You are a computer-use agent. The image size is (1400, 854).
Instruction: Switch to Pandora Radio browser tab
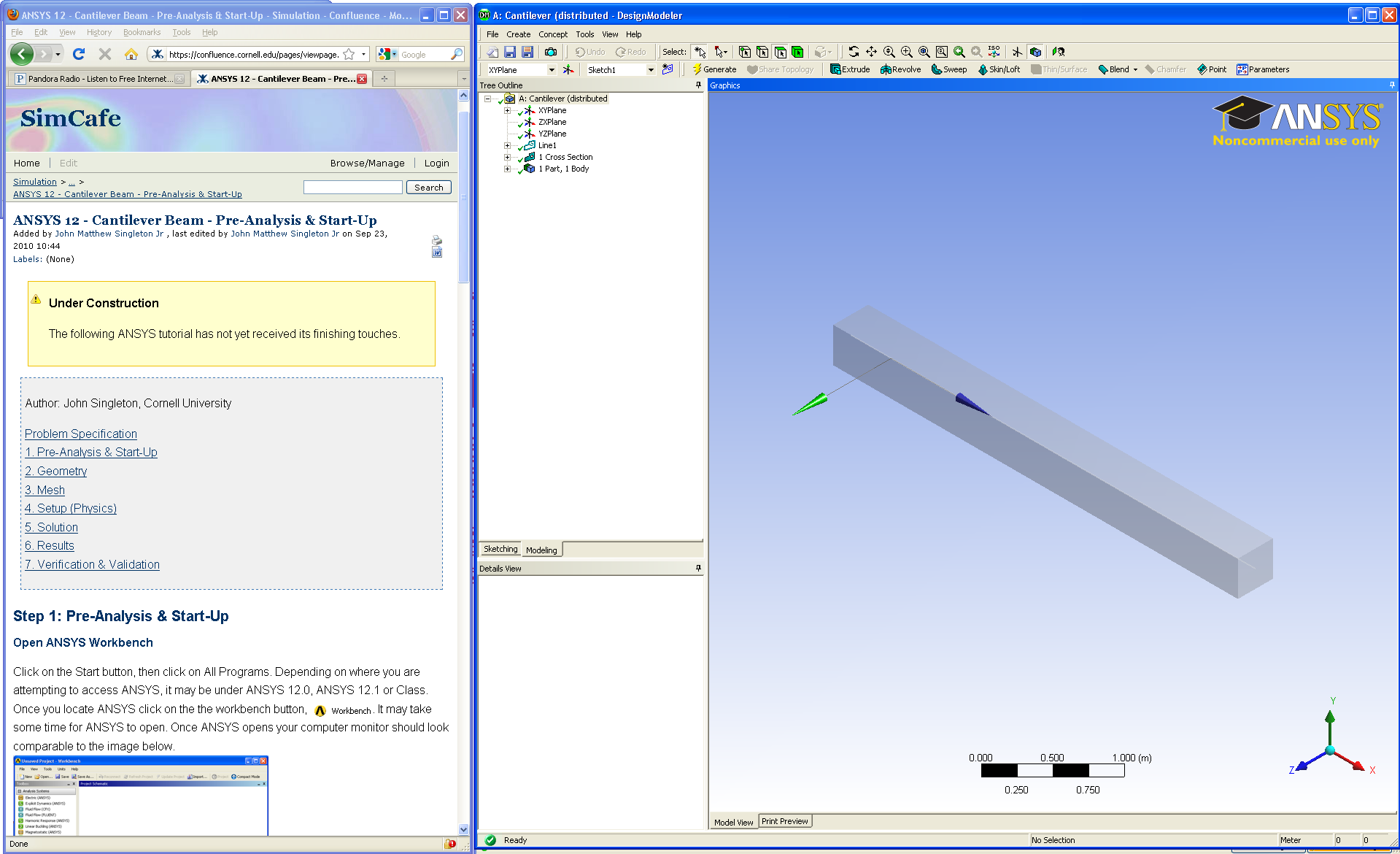click(99, 79)
